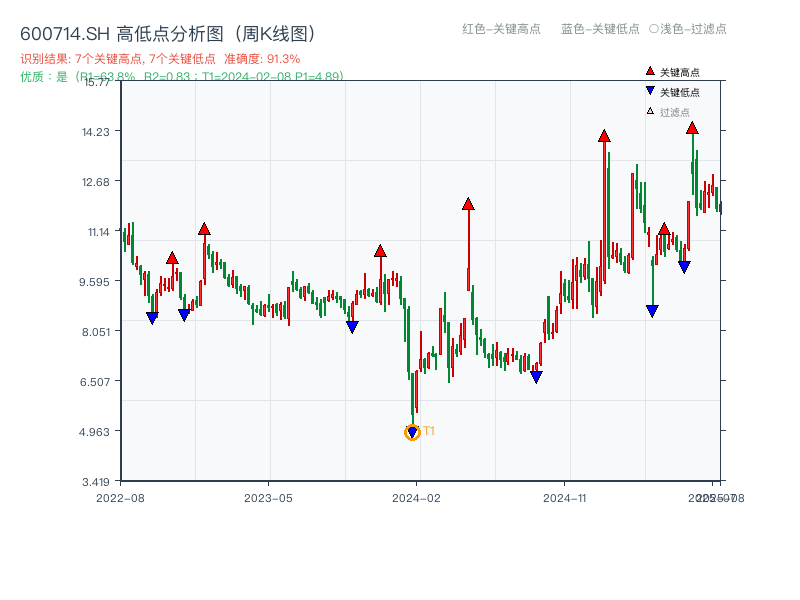Screen dimensions: 800x600
Task: Click the 关键低点 label in the chart legend
Action: pyautogui.click(x=680, y=92)
